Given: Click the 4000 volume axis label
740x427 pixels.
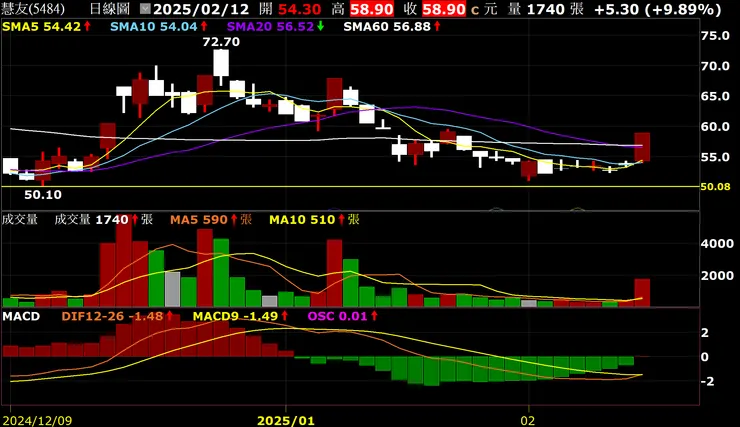Looking at the screenshot, I should pyautogui.click(x=717, y=244).
